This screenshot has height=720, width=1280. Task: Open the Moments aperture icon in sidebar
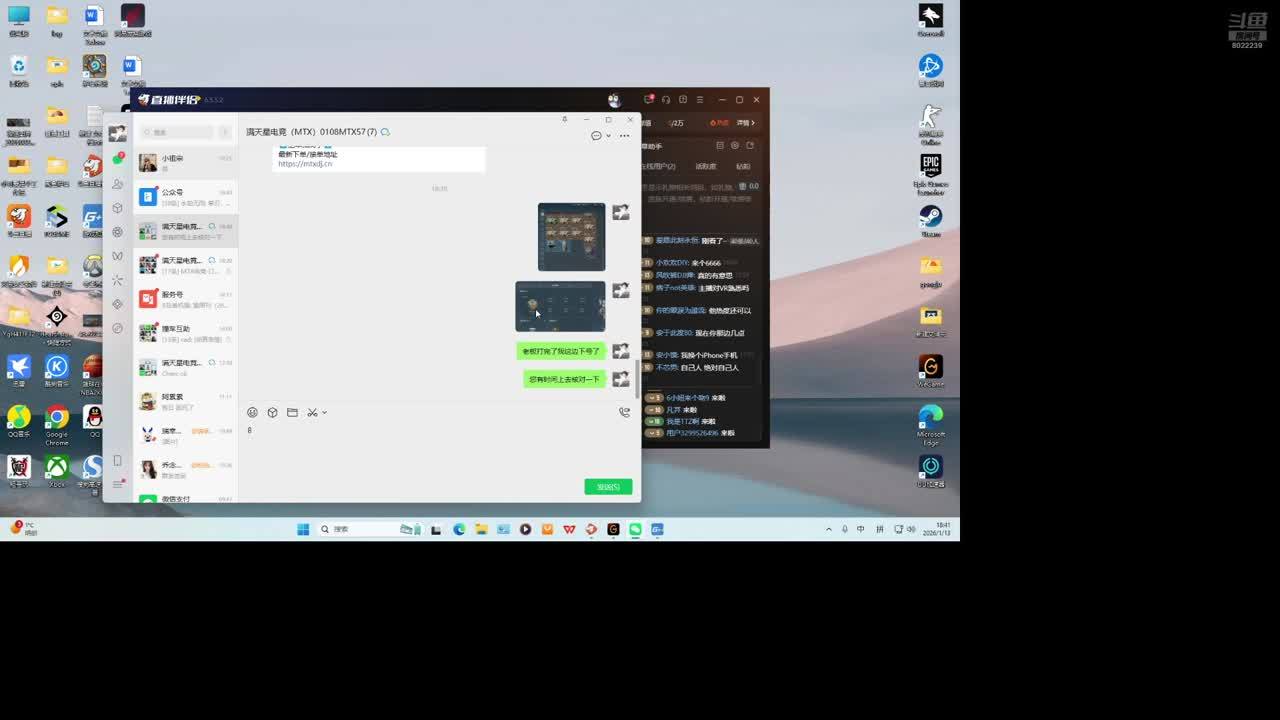click(117, 232)
